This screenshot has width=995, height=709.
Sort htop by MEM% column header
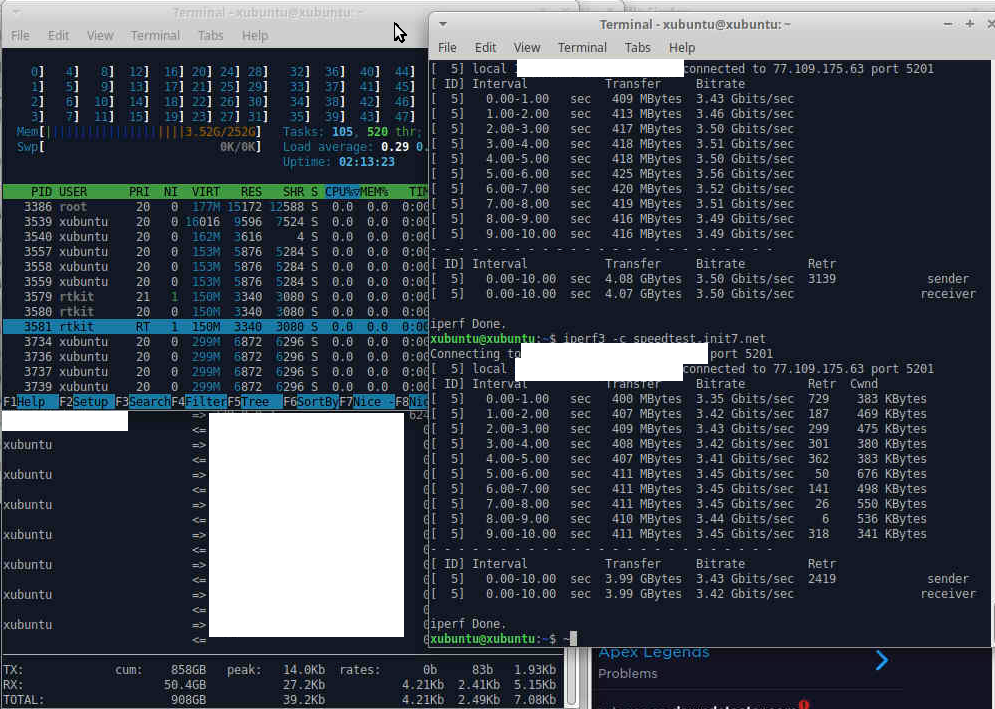point(374,192)
